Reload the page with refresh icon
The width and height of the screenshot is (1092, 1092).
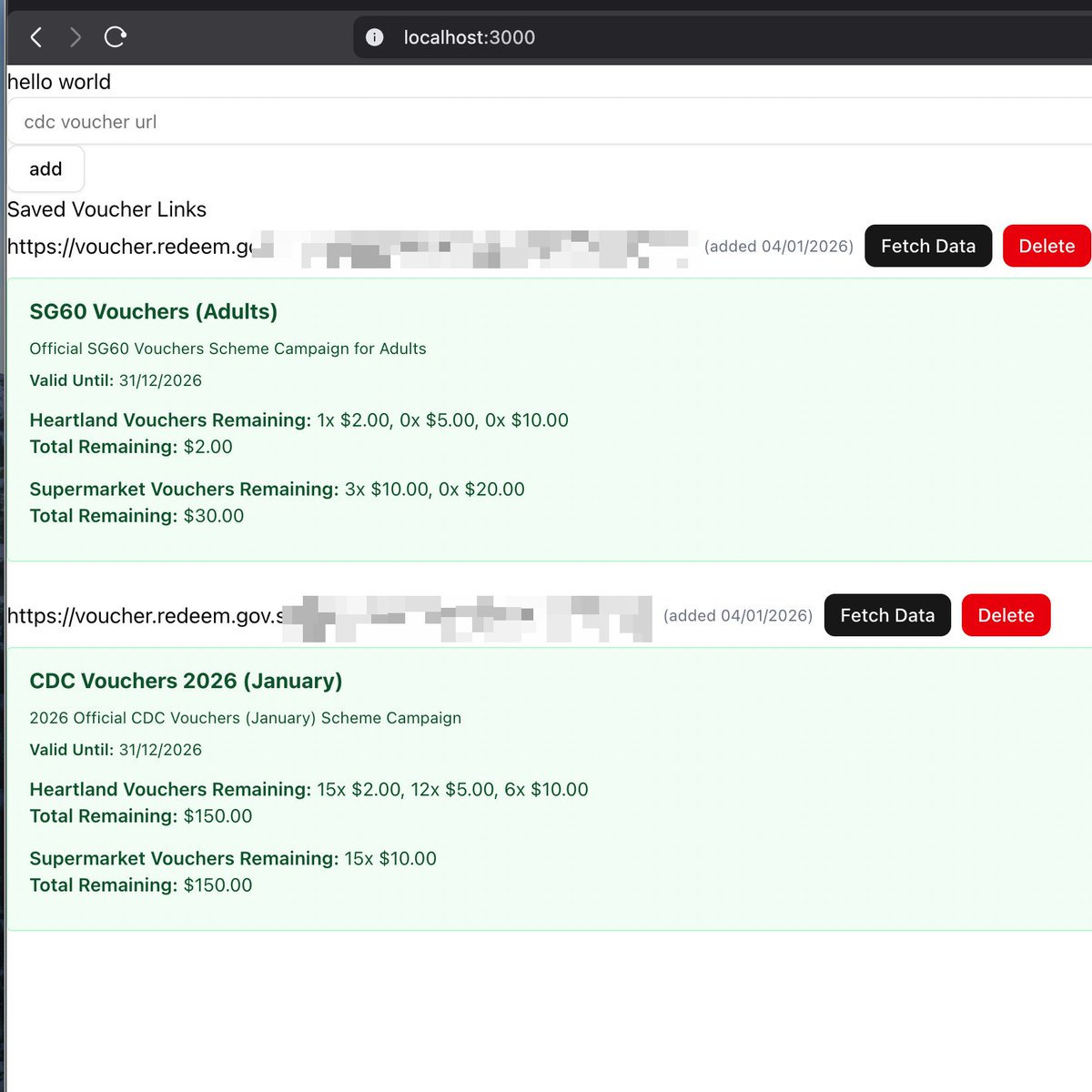[115, 37]
